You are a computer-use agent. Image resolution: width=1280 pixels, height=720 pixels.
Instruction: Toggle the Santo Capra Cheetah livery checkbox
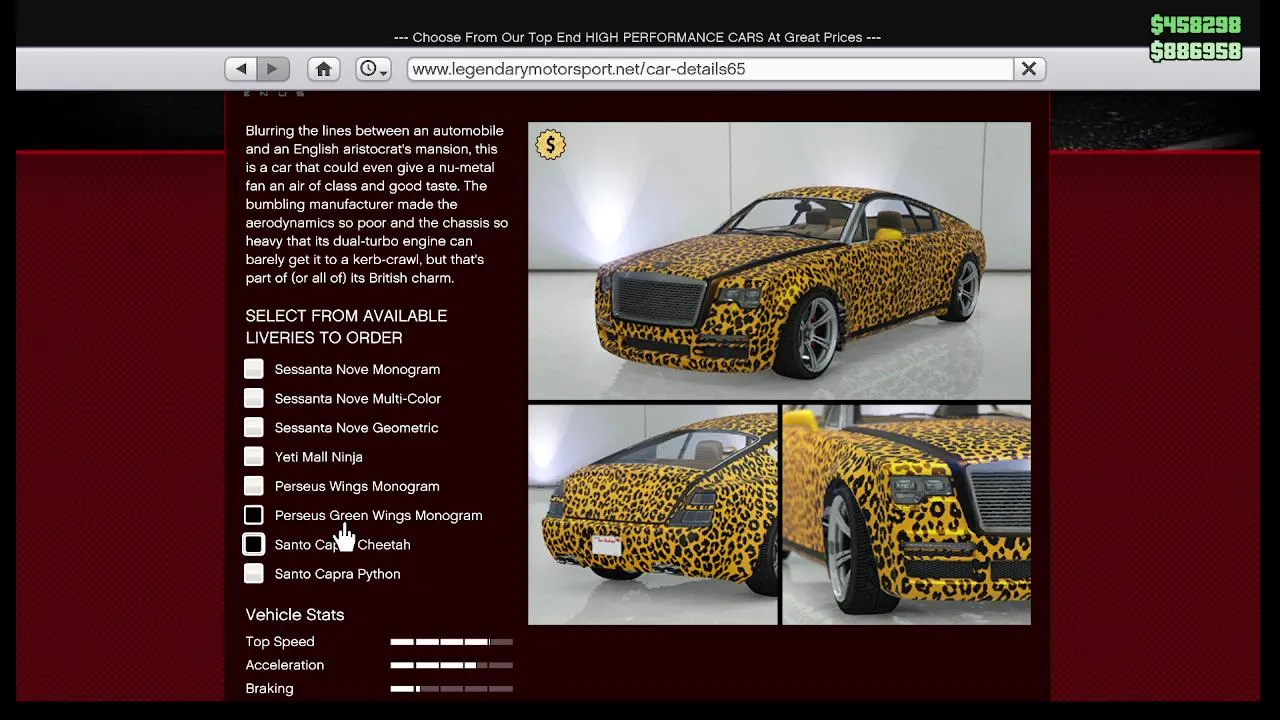[x=254, y=544]
